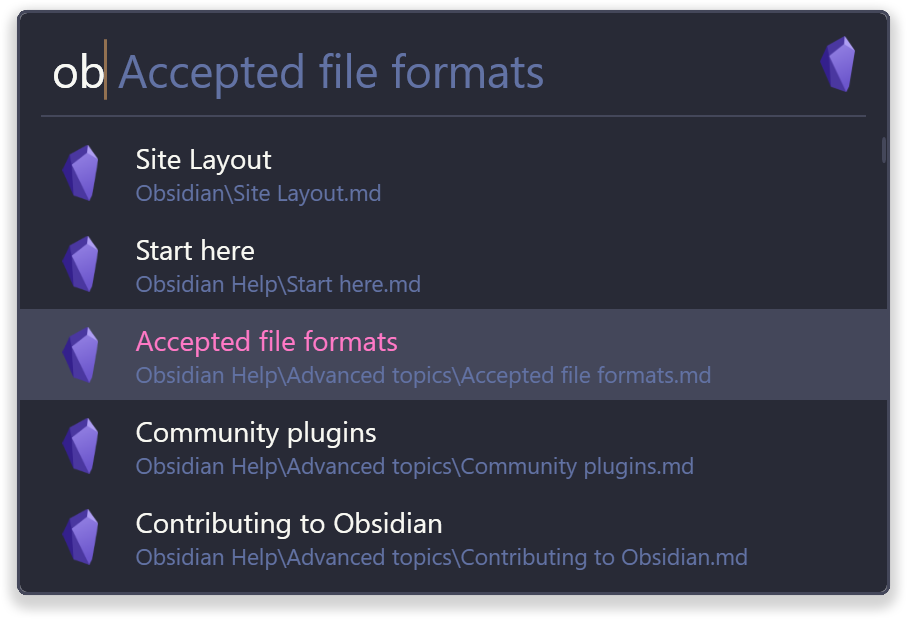Image resolution: width=907 pixels, height=619 pixels.
Task: Click the icon beside Accepted file formats result
Action: [x=81, y=355]
